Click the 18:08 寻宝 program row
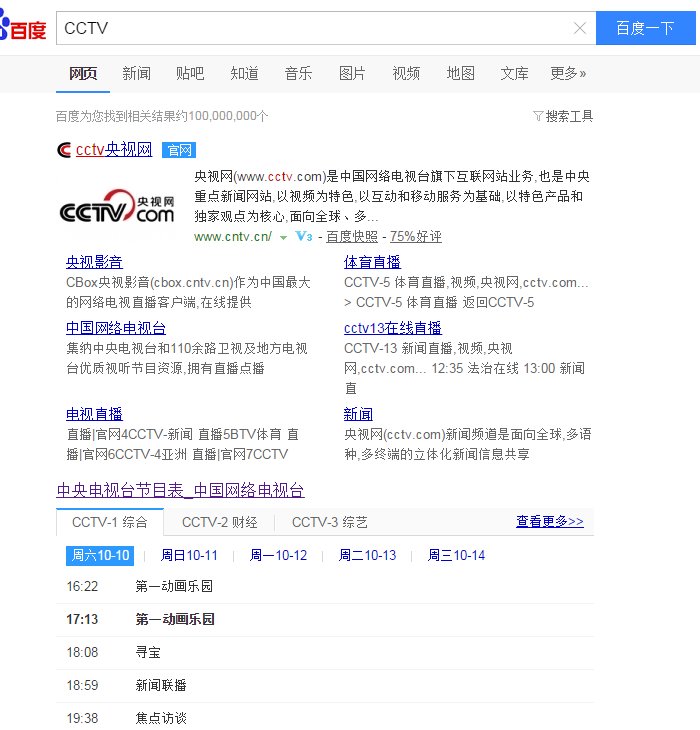This screenshot has height=730, width=700. click(325, 653)
